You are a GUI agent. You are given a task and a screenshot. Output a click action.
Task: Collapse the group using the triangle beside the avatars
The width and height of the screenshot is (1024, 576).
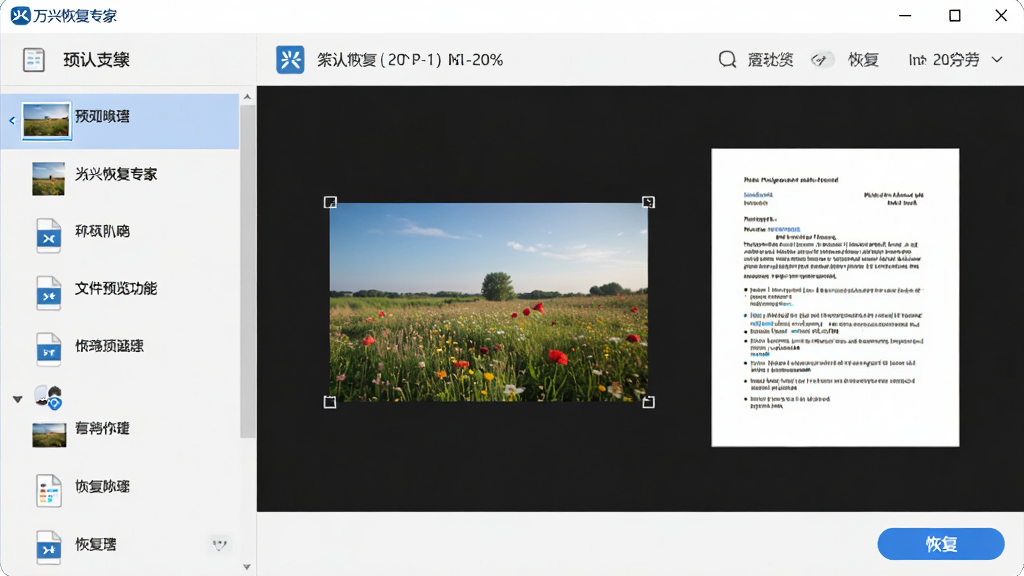pos(18,398)
